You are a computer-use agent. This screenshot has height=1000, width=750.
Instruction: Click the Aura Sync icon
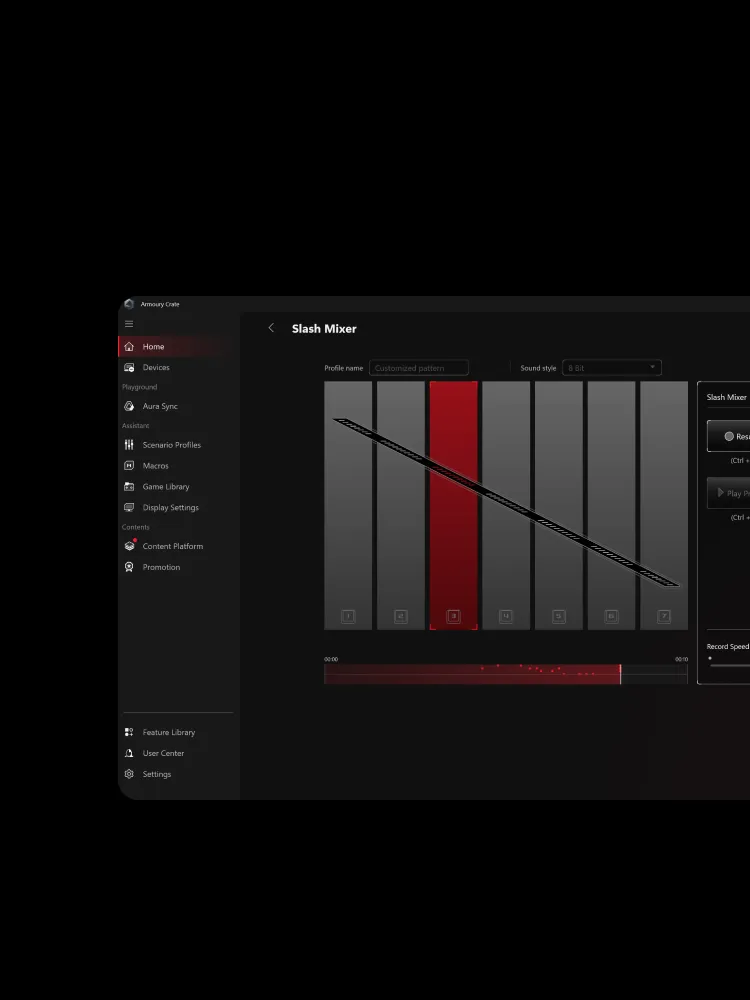(x=129, y=406)
